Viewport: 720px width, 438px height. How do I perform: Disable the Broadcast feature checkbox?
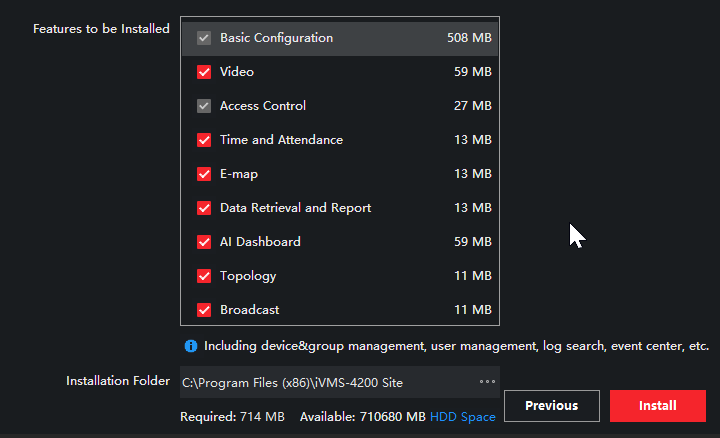tap(204, 310)
